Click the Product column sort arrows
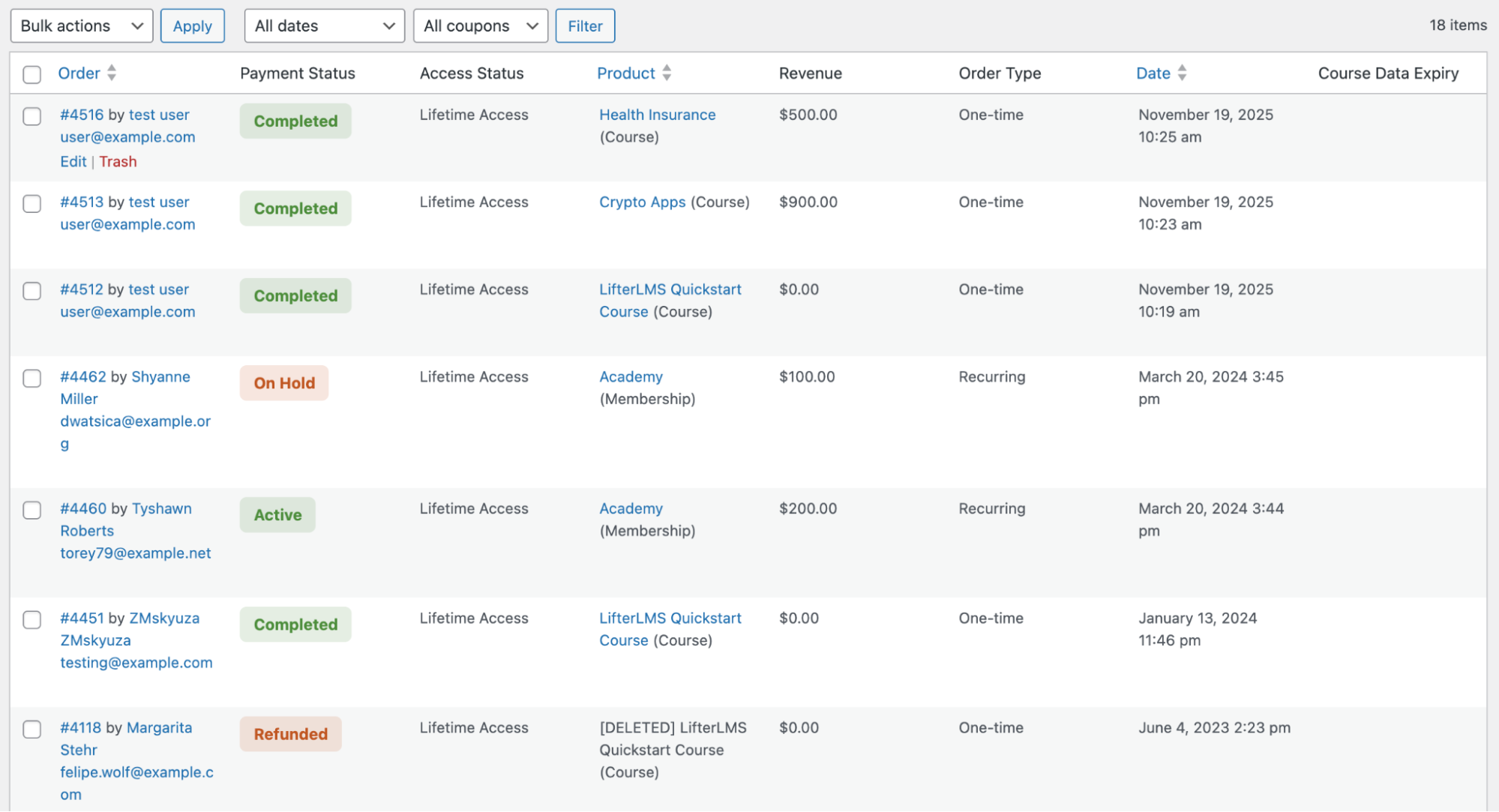Viewport: 1499px width, 812px height. (x=667, y=73)
